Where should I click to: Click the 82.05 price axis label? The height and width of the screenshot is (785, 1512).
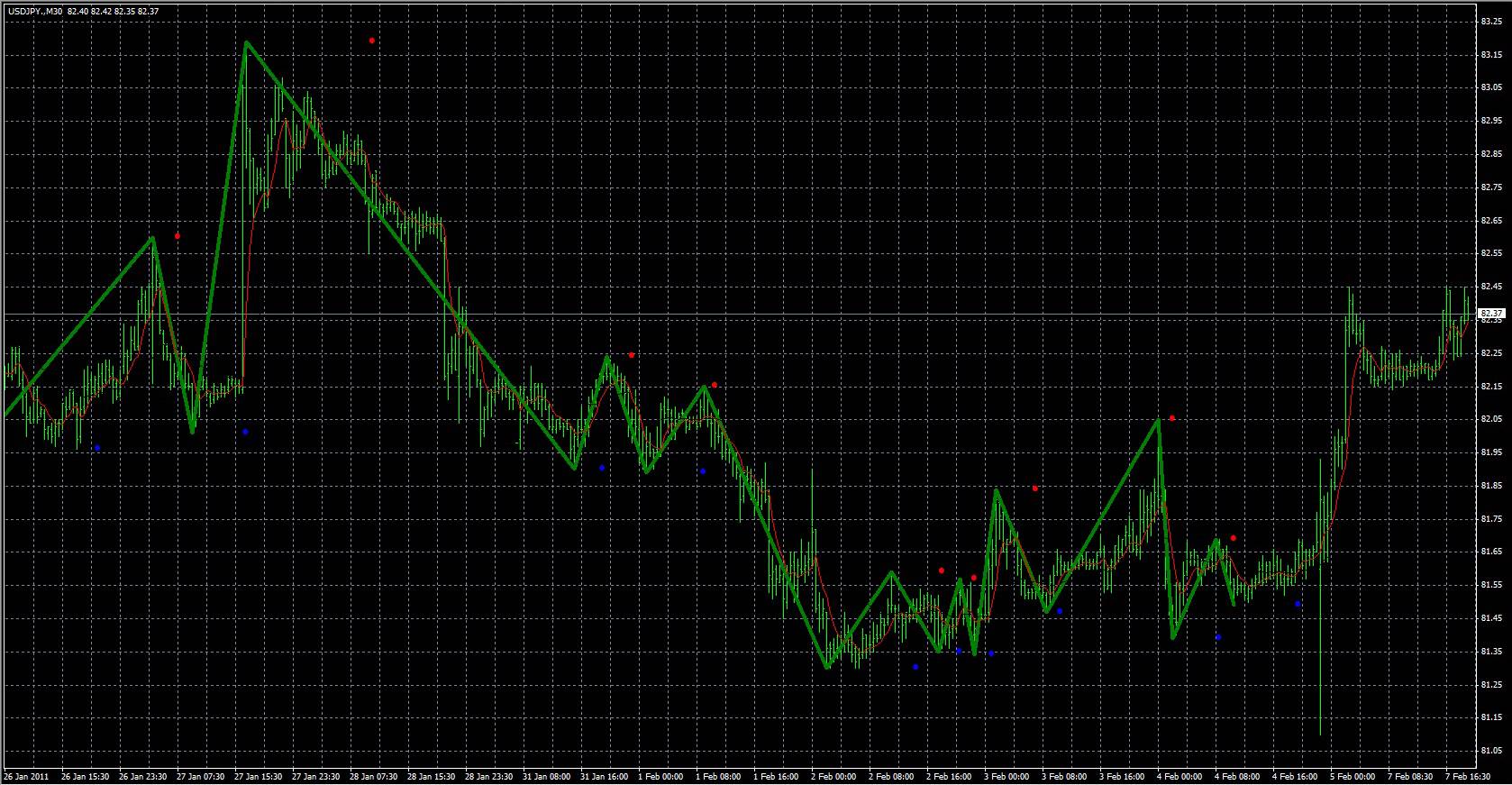coord(1490,419)
